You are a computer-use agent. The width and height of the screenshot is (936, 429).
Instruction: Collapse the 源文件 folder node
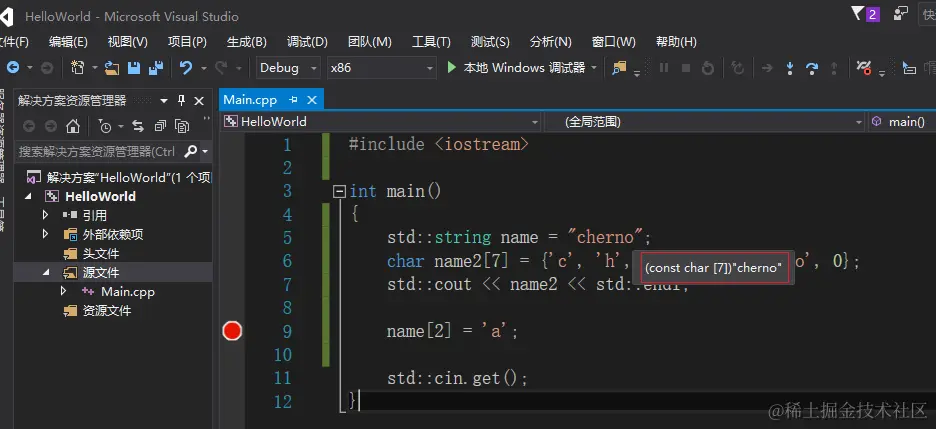click(45, 273)
